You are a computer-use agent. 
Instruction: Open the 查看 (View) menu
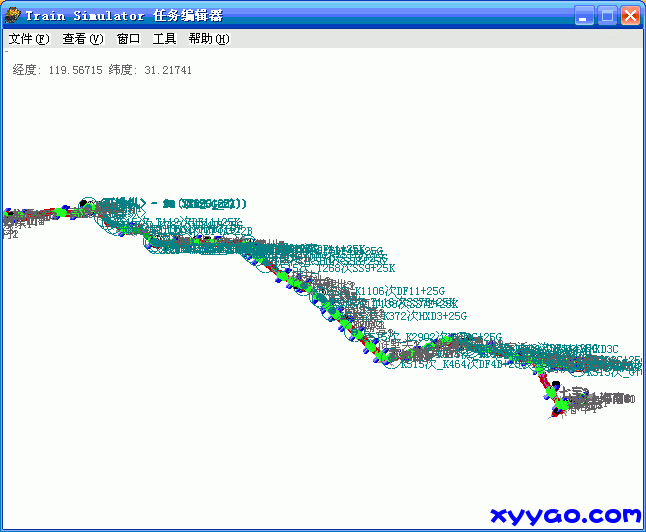82,39
